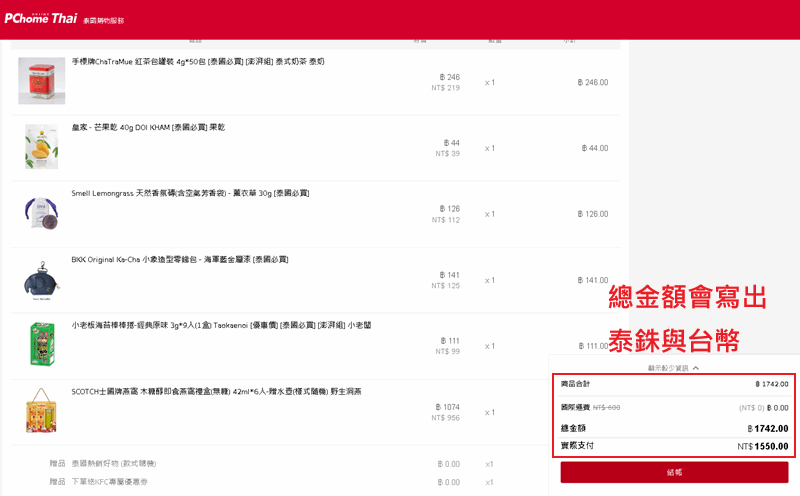800x496 pixels.
Task: Collapse the summary with 顯示較少資訊
Action: (x=673, y=368)
